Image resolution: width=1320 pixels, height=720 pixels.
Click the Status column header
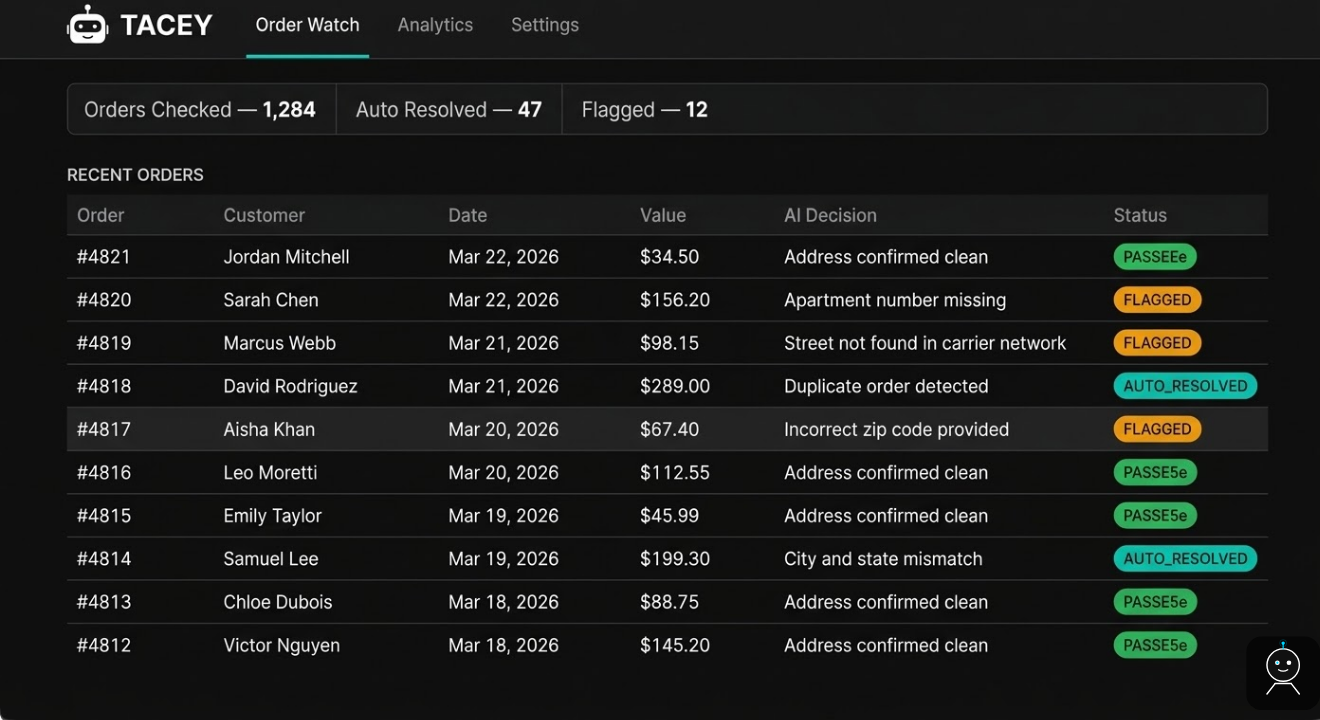point(1140,215)
